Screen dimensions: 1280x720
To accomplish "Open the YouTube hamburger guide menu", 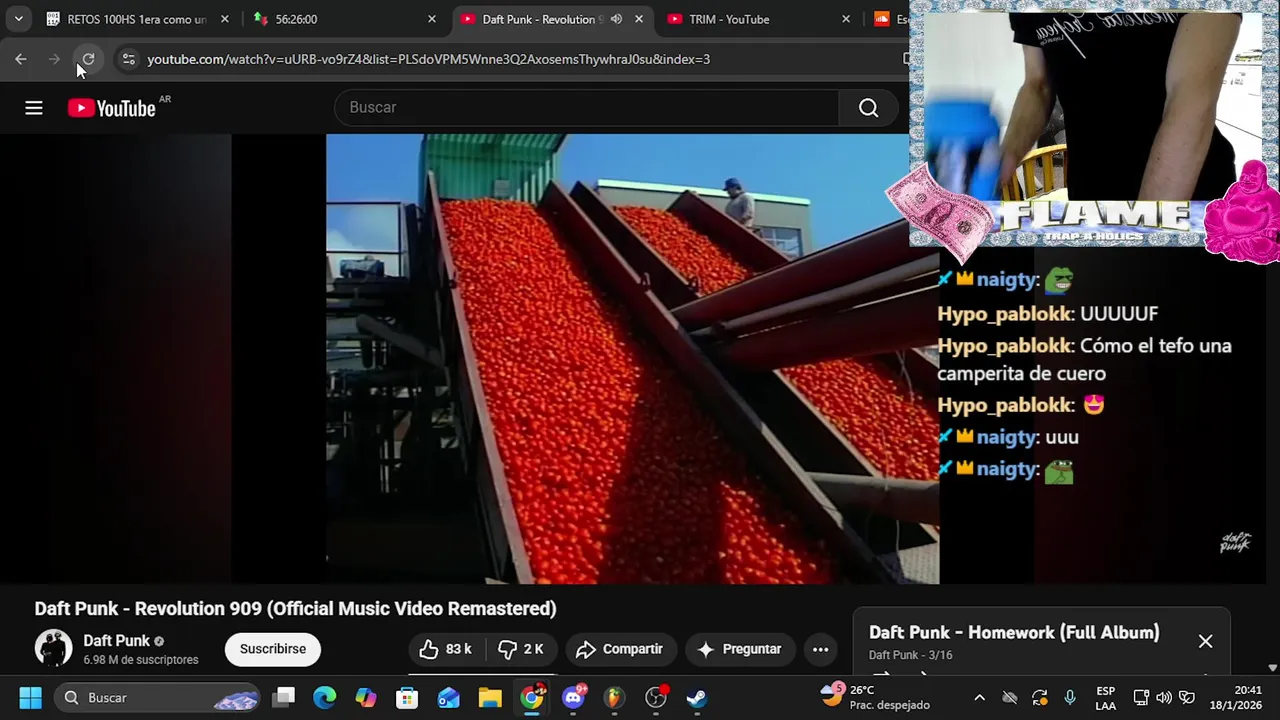I will coord(34,108).
